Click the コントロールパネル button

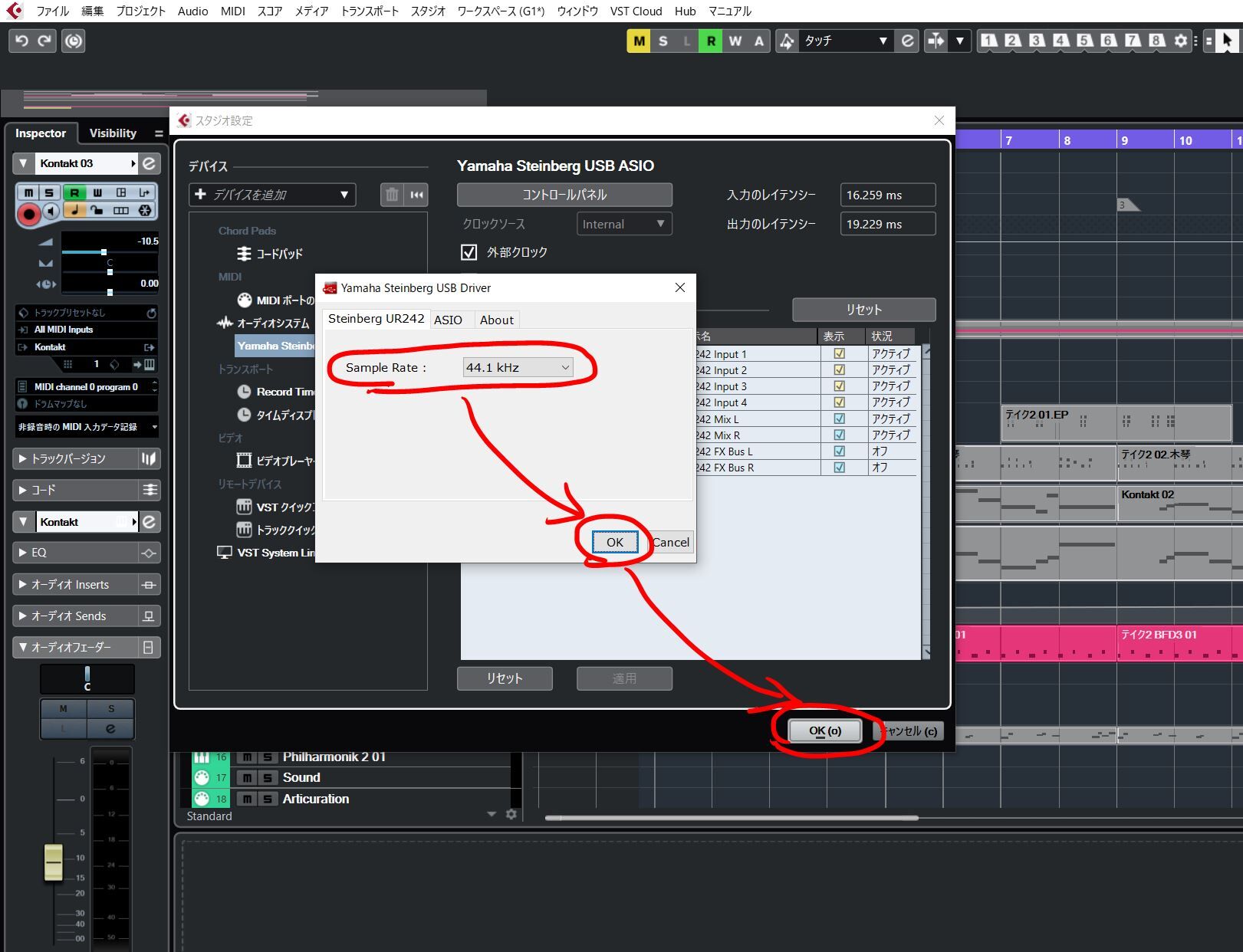point(564,195)
